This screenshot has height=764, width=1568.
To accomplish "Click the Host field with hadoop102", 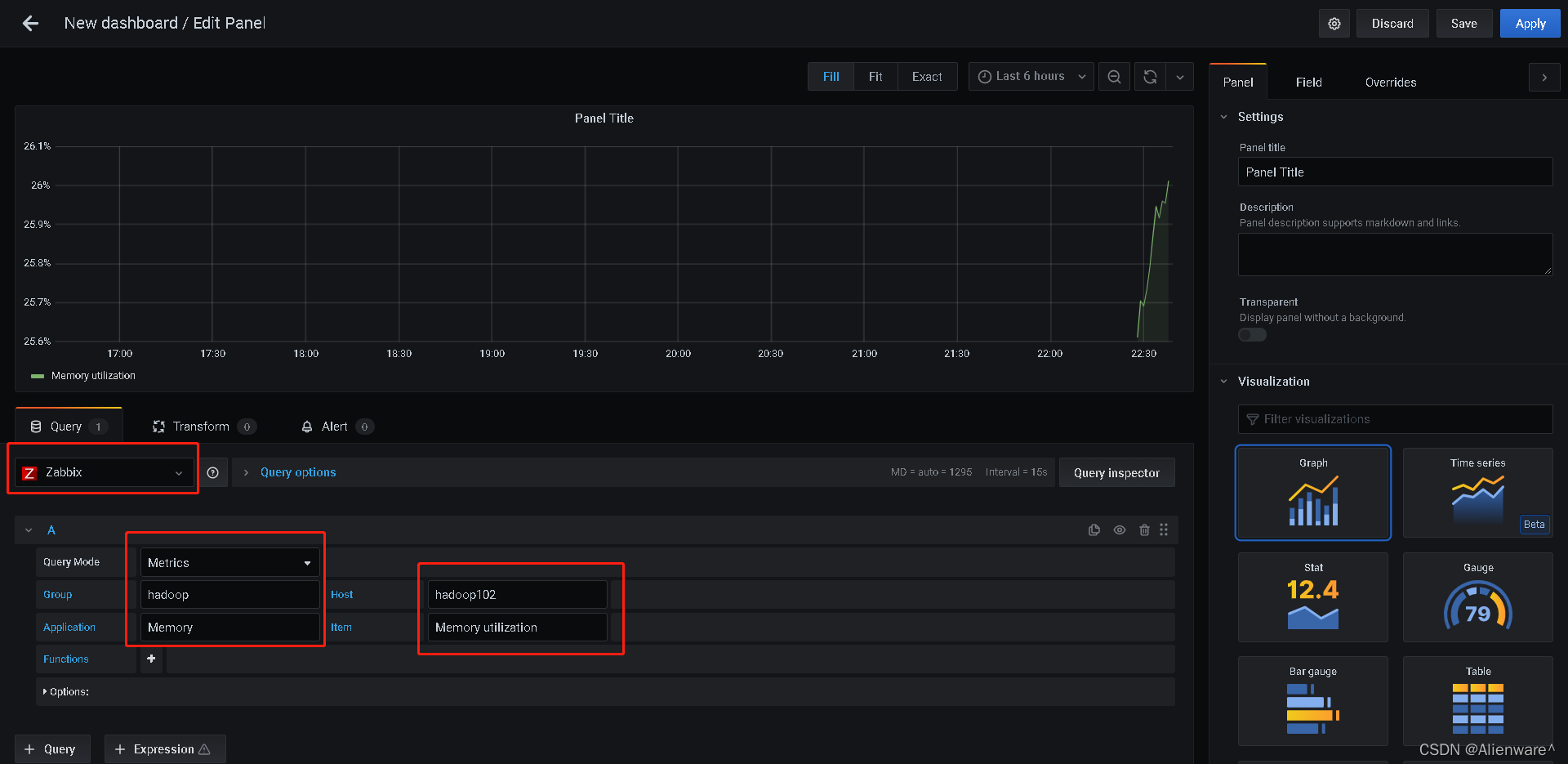I will coord(517,595).
